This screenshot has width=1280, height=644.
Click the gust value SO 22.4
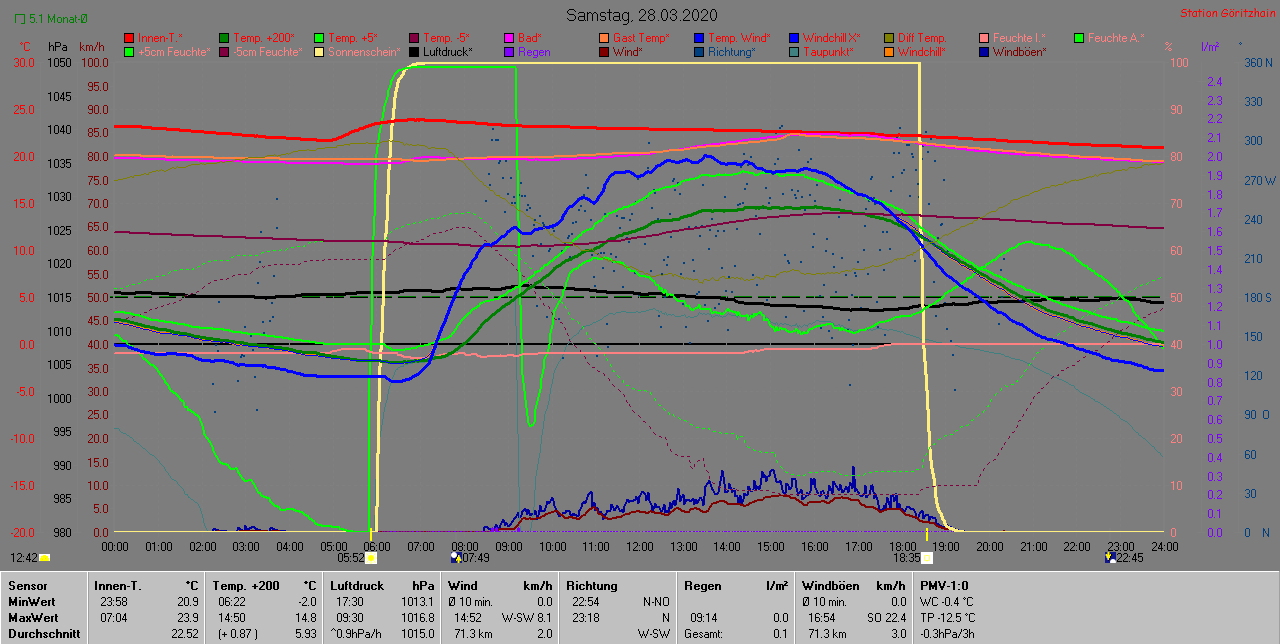[886, 617]
